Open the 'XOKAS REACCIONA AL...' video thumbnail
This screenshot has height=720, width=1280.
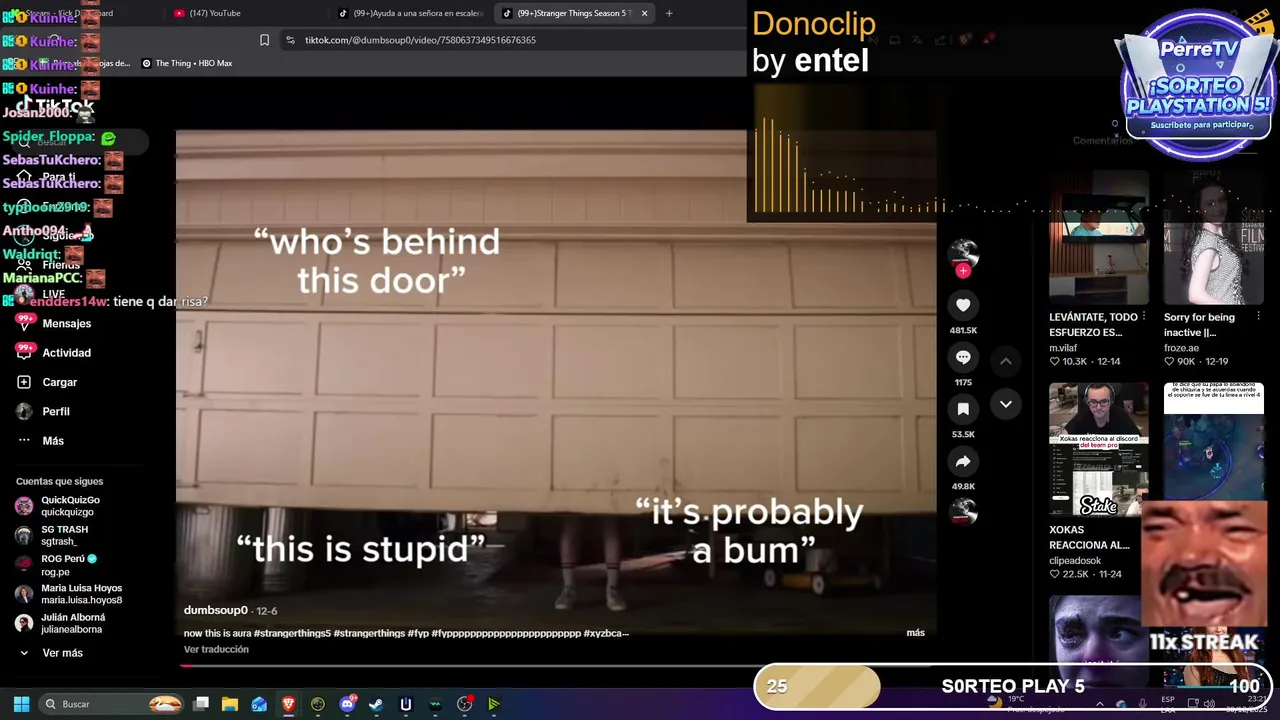pyautogui.click(x=1098, y=449)
